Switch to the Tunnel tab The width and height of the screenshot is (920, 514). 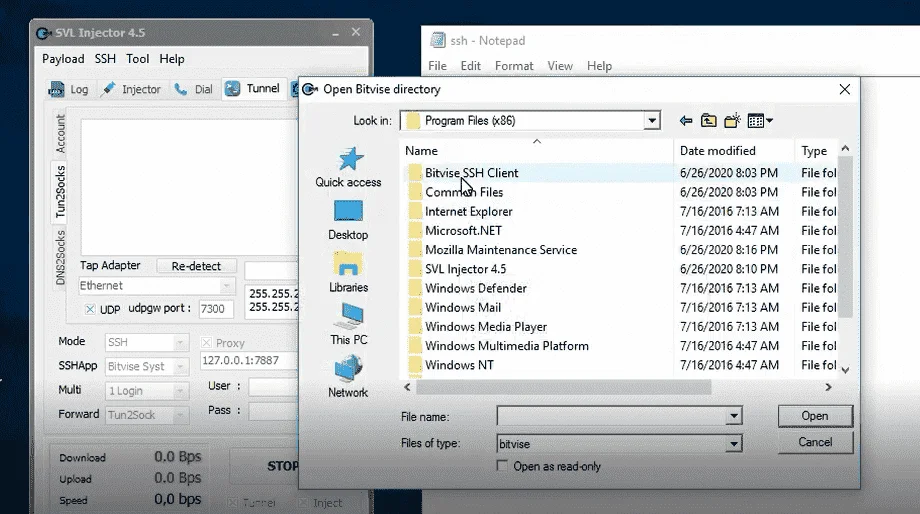[253, 89]
